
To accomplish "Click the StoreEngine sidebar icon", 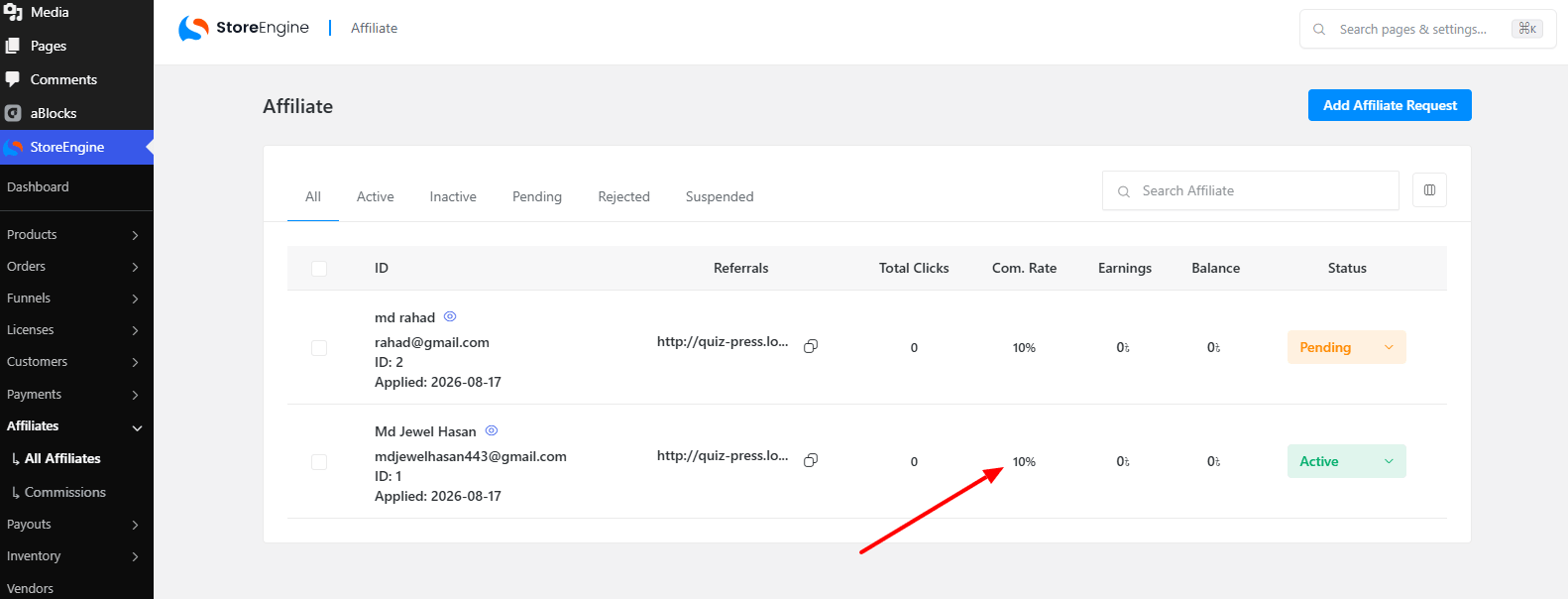I will 13,147.
